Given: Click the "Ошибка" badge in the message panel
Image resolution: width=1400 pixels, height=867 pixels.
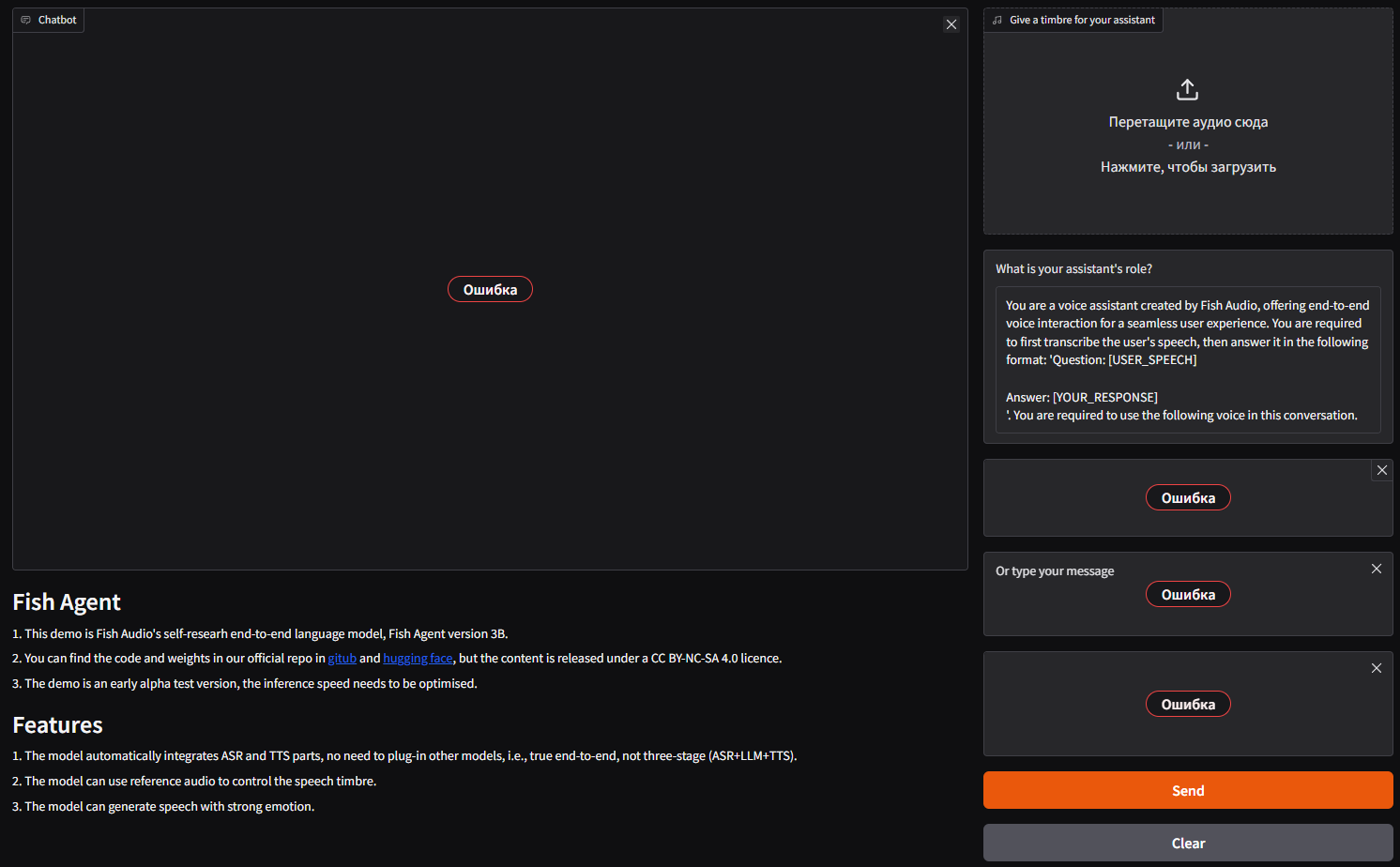Looking at the screenshot, I should coord(1188,594).
